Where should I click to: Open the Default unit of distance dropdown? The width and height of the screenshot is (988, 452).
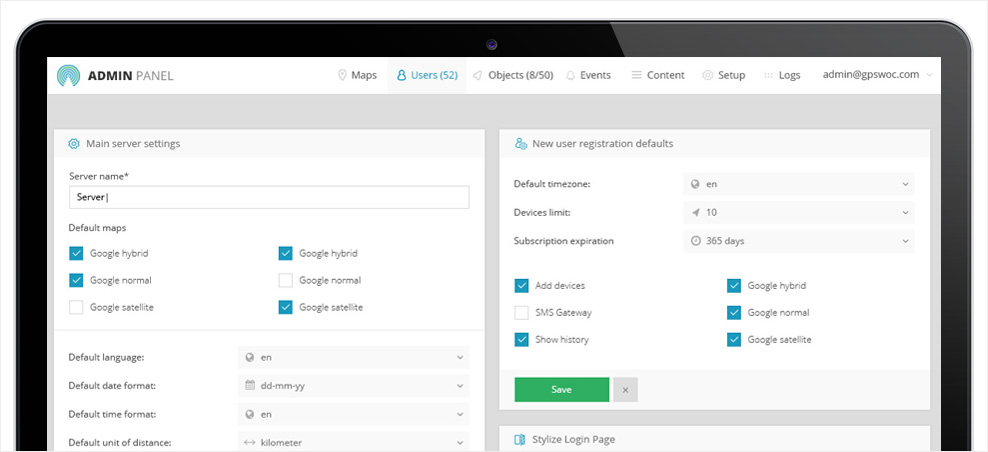[353, 441]
